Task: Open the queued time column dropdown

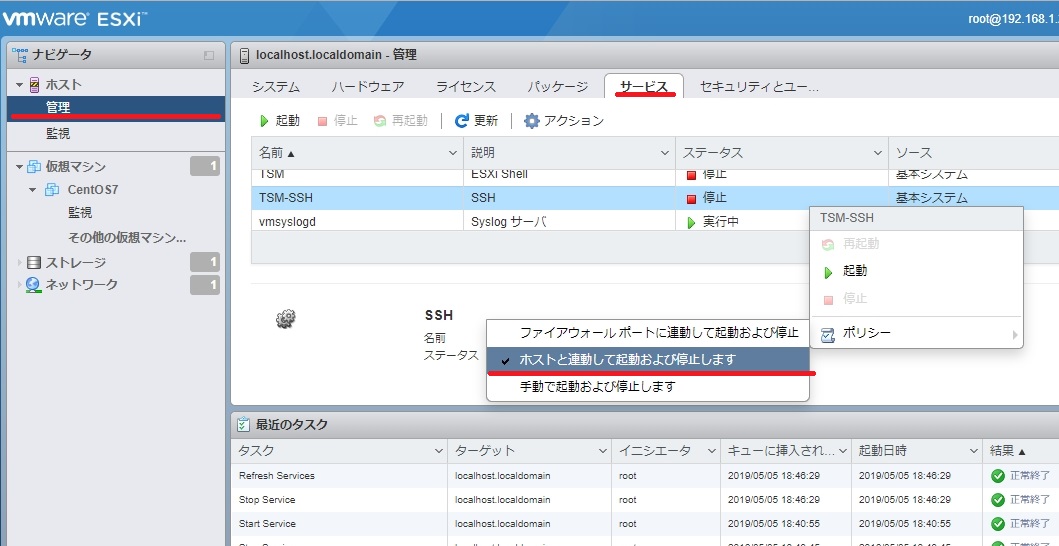Action: point(842,451)
